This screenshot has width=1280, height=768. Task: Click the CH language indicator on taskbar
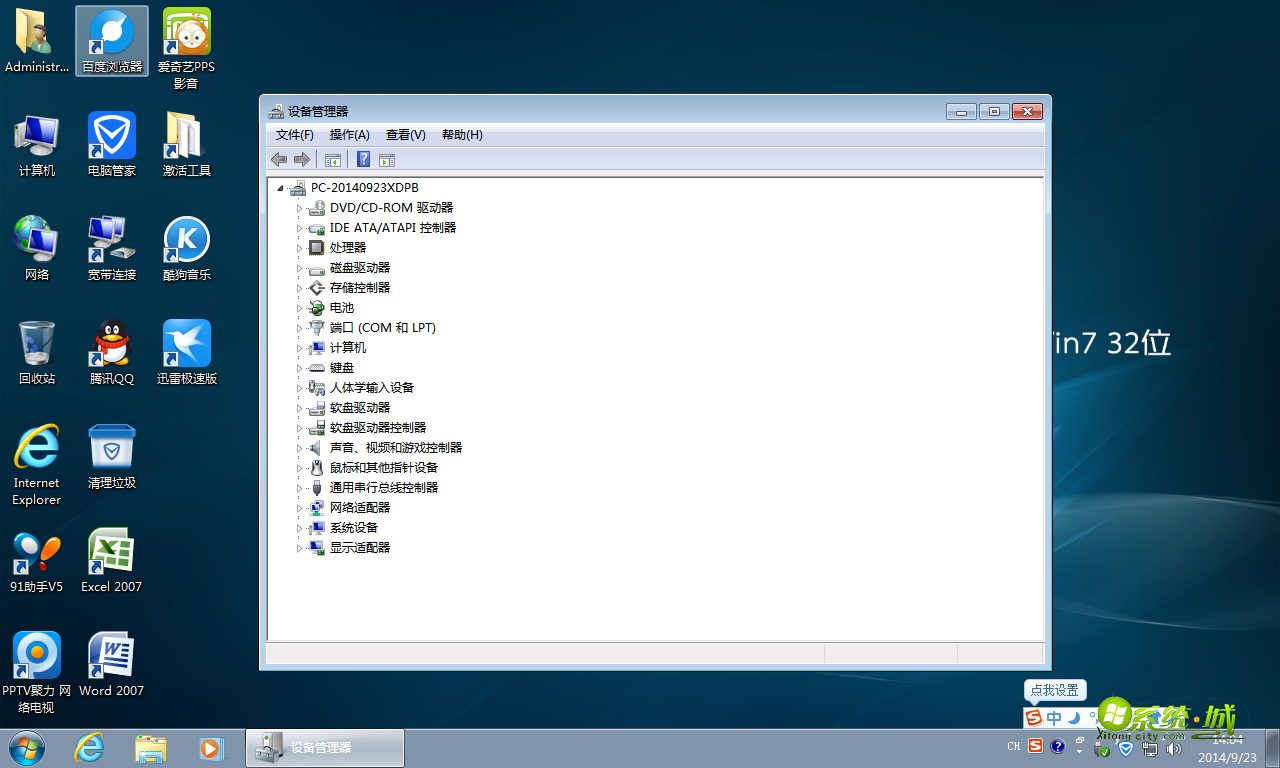click(1013, 746)
